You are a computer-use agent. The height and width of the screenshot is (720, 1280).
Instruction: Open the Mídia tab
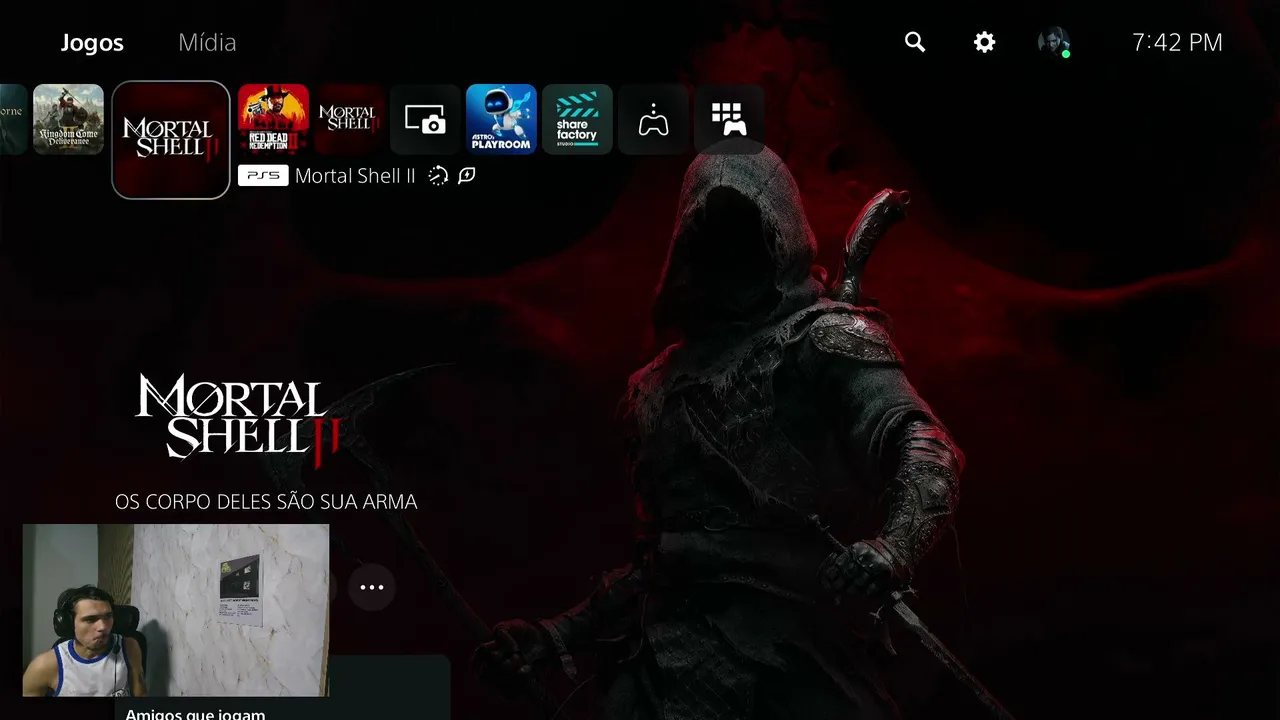[x=207, y=43]
